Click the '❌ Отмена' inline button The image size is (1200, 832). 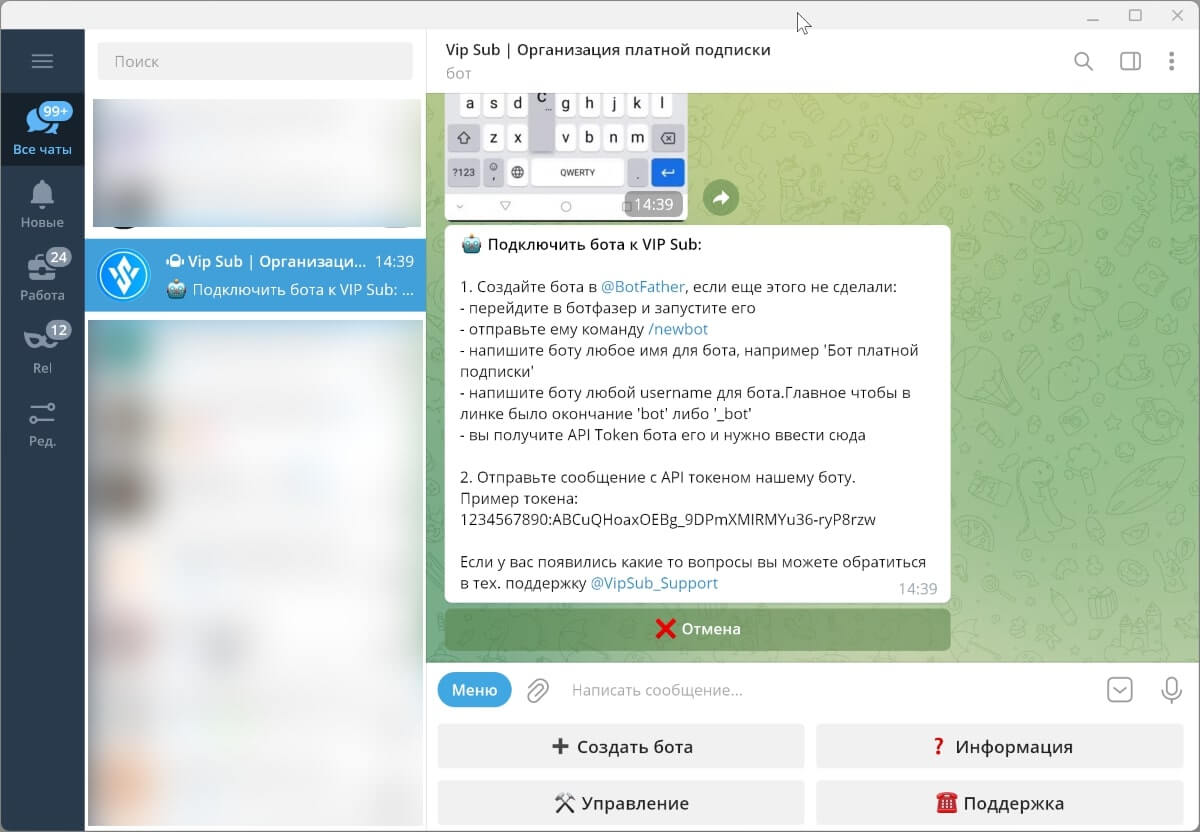697,629
